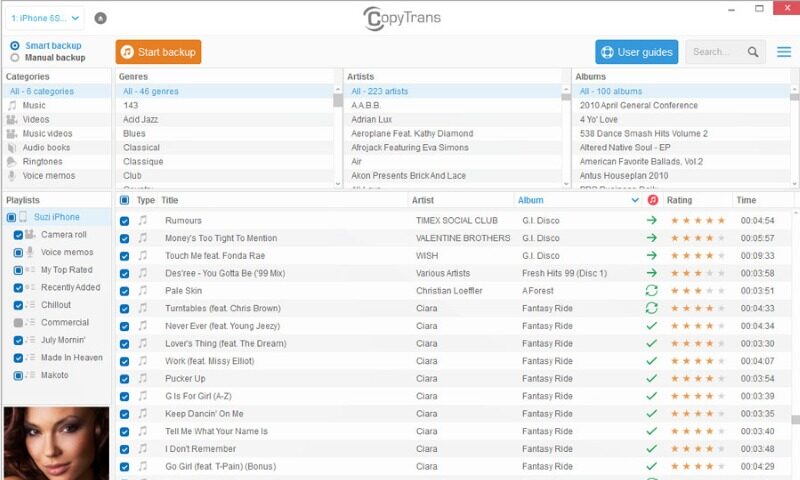Click the sync status icon for Turntables
Viewport: 800px width, 480px height.
pyautogui.click(x=652, y=308)
